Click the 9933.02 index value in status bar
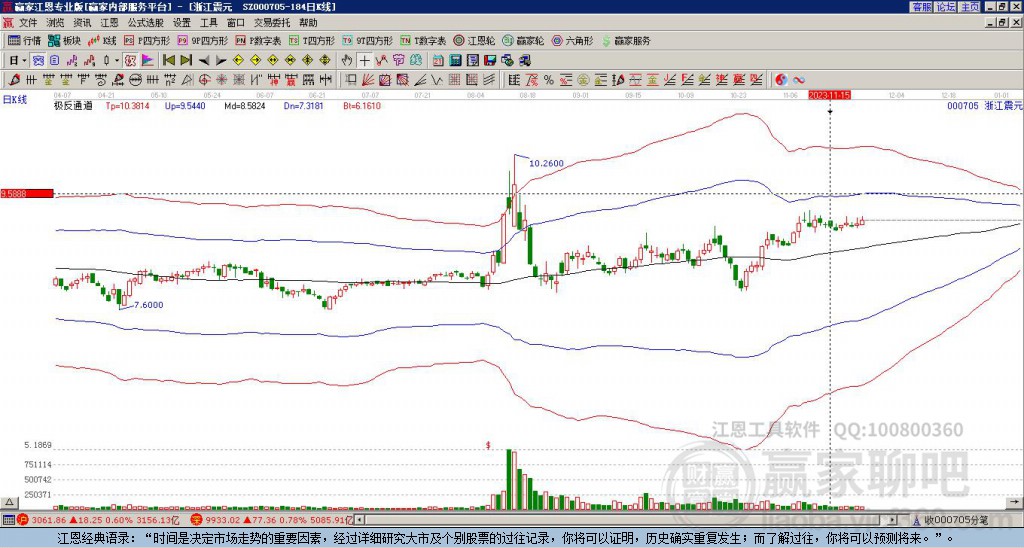The width and height of the screenshot is (1024, 548). coord(222,520)
